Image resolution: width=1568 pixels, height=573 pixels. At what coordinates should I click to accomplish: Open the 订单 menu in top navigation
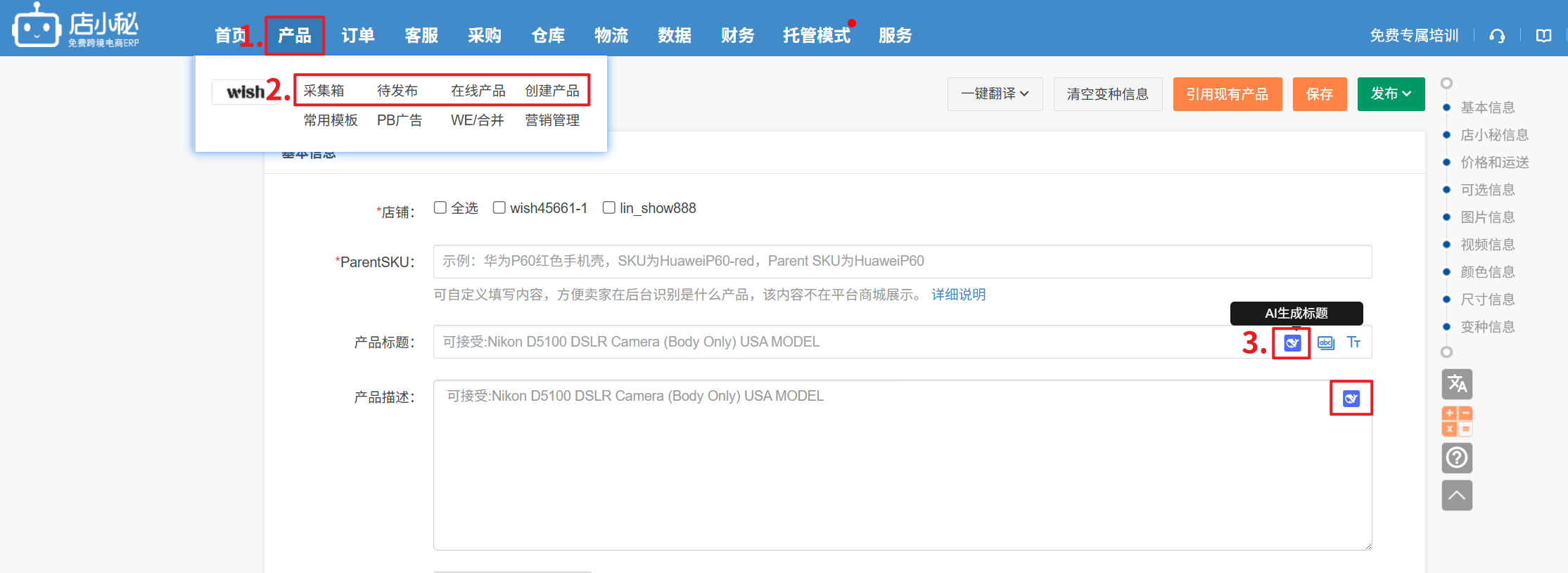pyautogui.click(x=358, y=35)
